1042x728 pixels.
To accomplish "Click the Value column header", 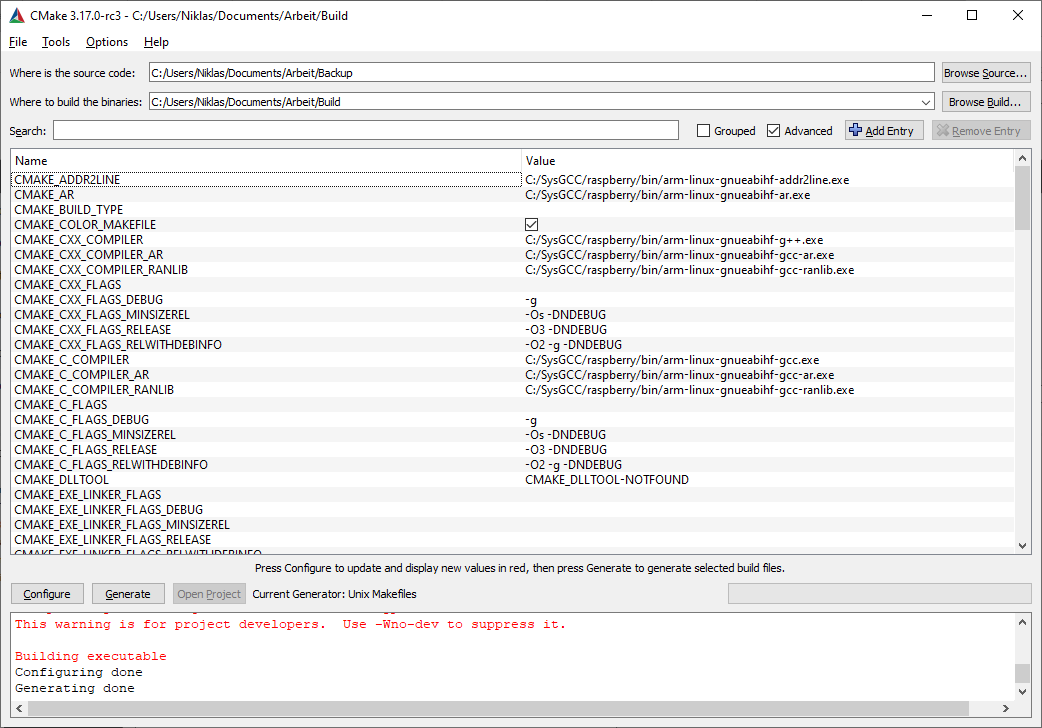I will click(x=768, y=161).
